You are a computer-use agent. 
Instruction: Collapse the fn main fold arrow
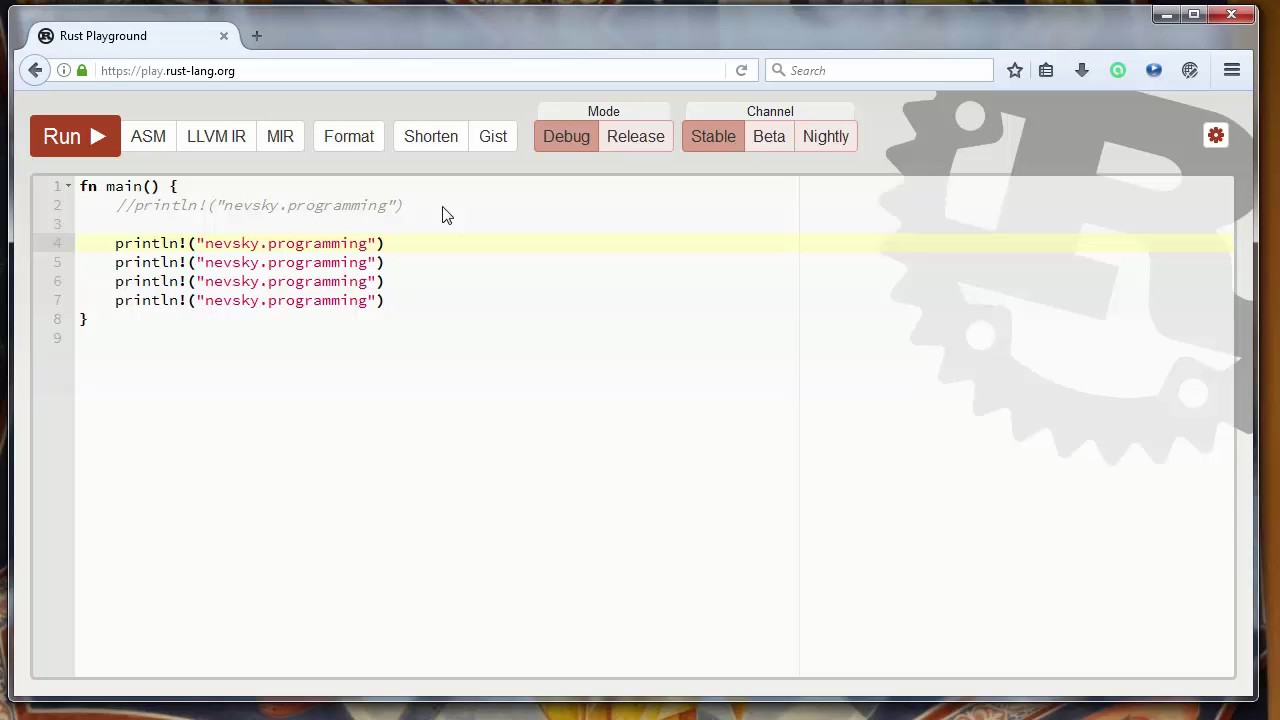[68, 186]
